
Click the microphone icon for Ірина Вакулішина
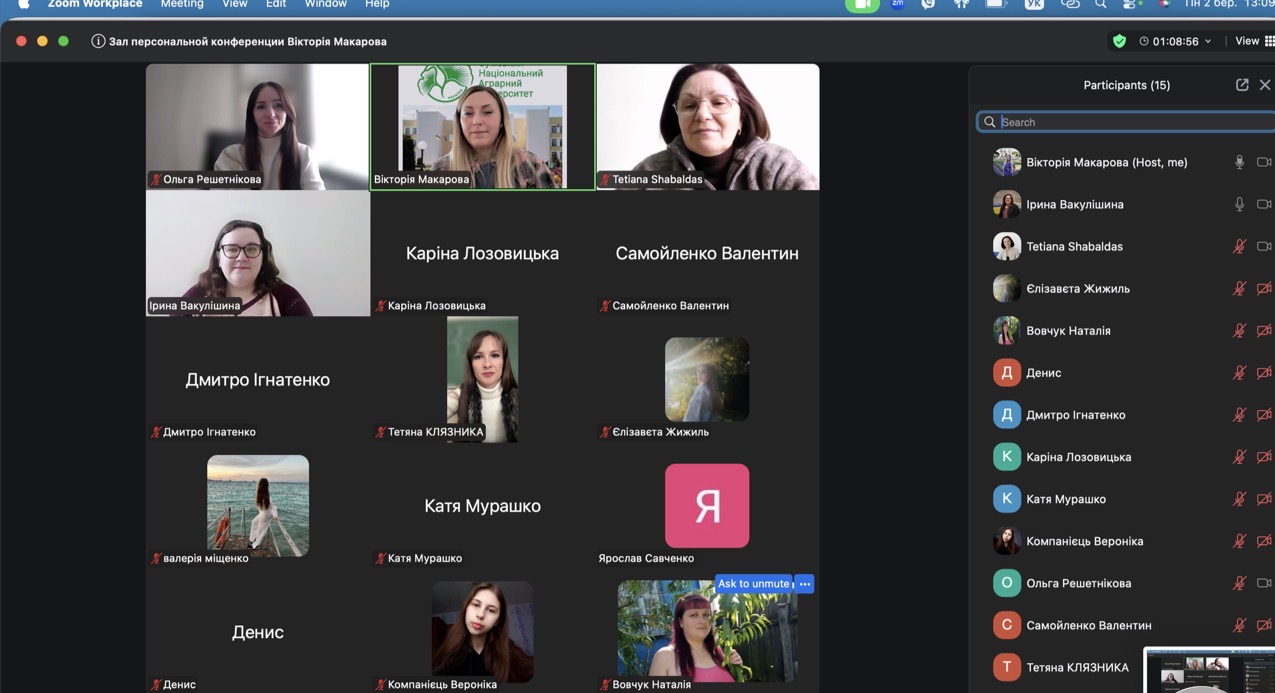(1239, 204)
